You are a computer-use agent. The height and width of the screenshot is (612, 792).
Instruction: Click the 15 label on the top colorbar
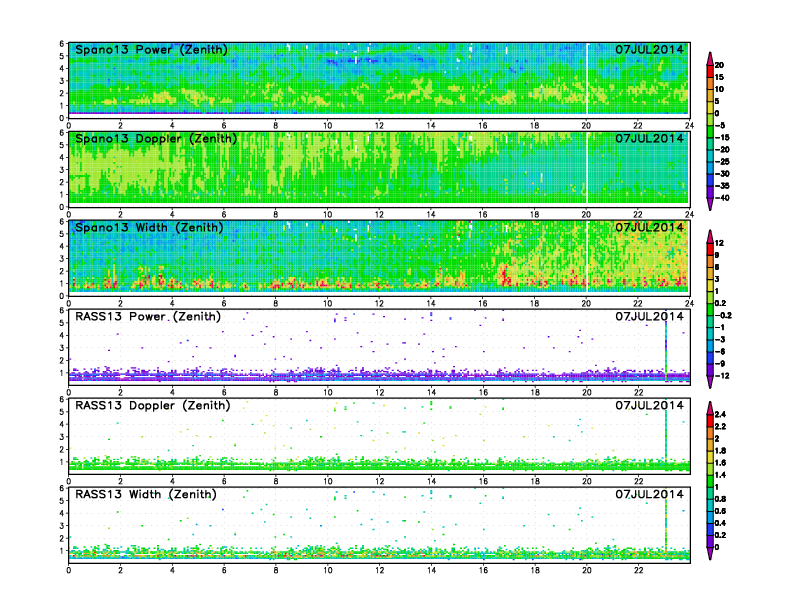click(719, 77)
